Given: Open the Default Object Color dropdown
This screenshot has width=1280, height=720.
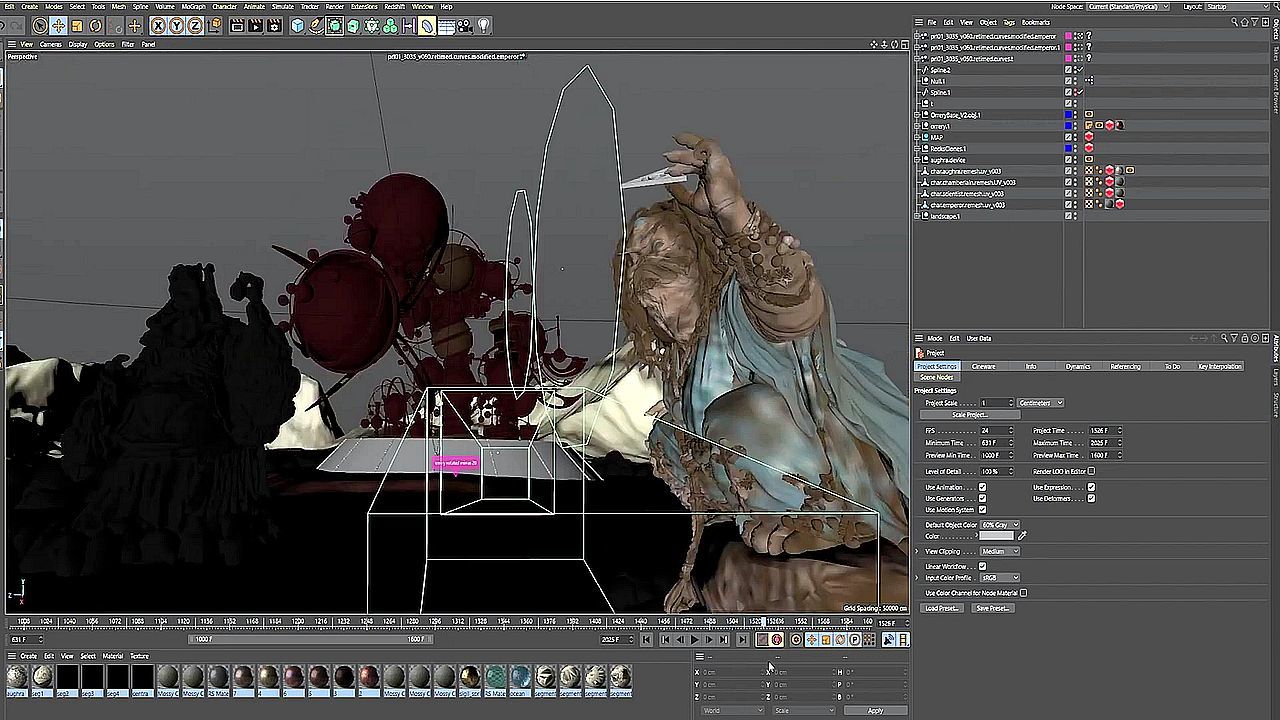Looking at the screenshot, I should 999,525.
